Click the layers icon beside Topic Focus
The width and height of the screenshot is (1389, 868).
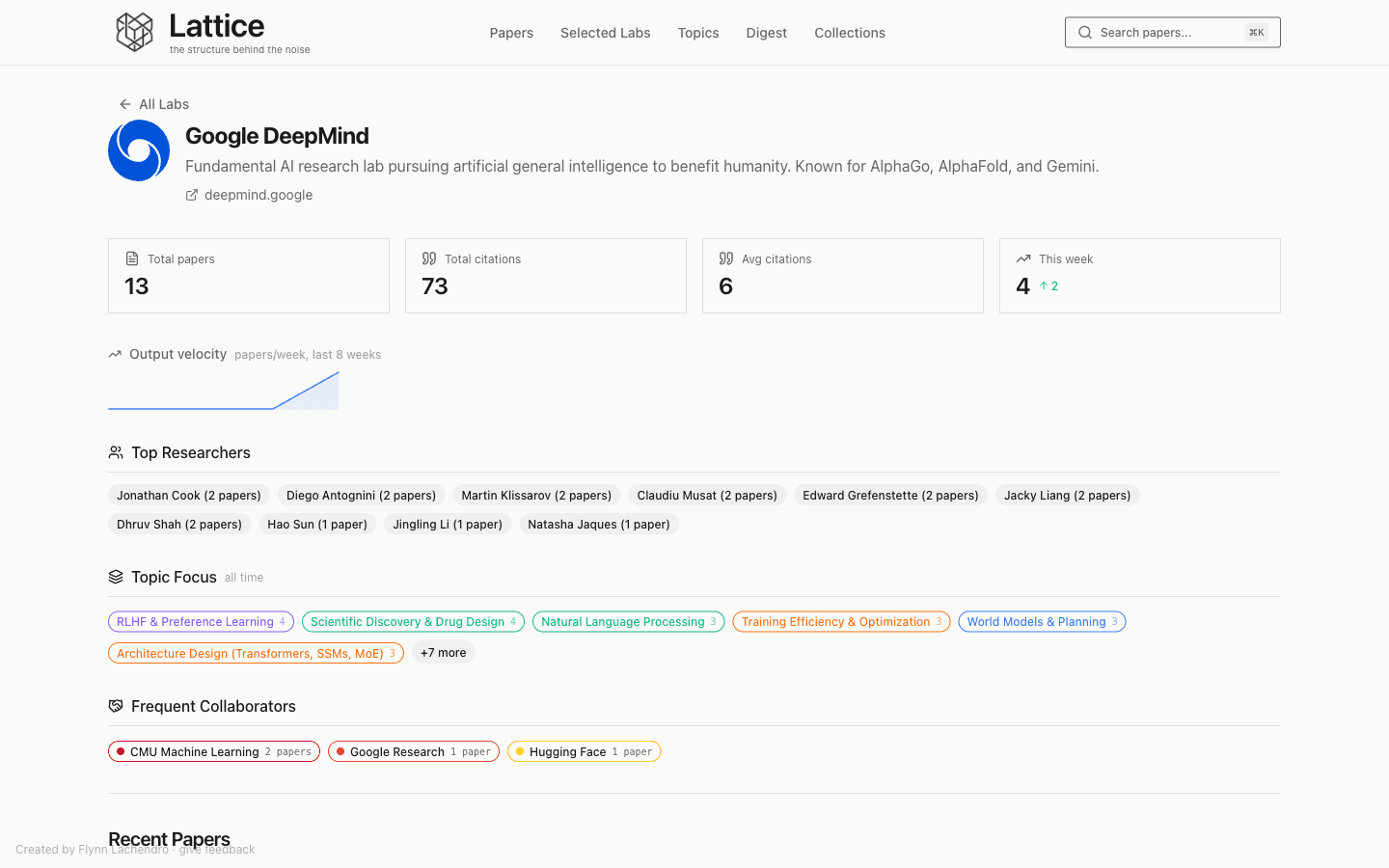pyautogui.click(x=116, y=577)
